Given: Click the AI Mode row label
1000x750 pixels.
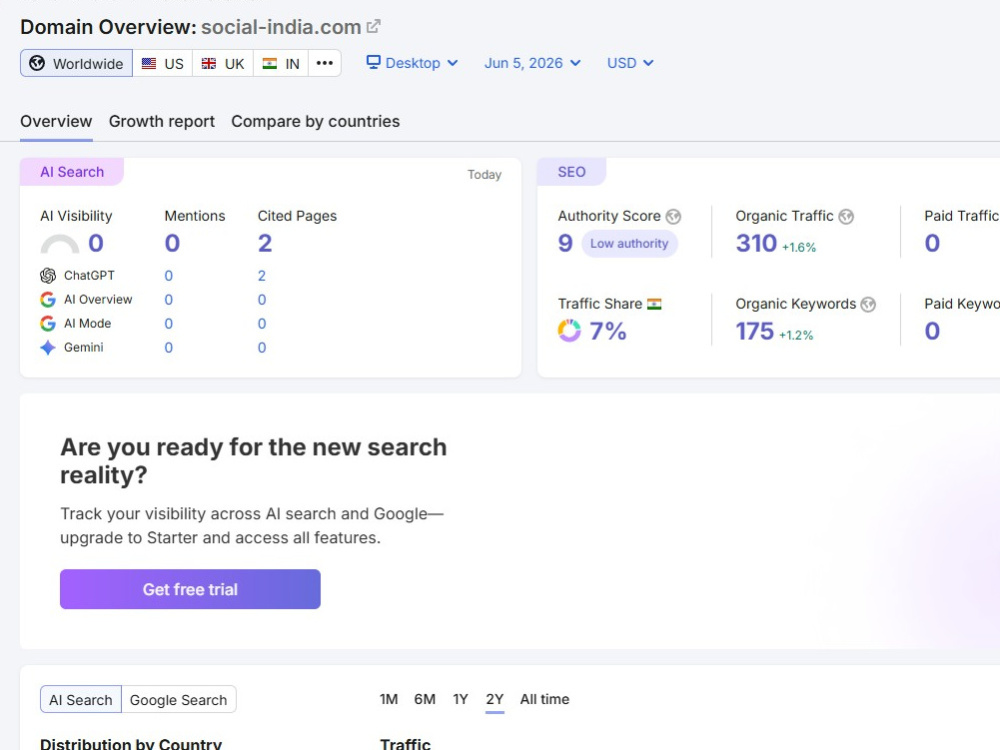Looking at the screenshot, I should click(87, 323).
